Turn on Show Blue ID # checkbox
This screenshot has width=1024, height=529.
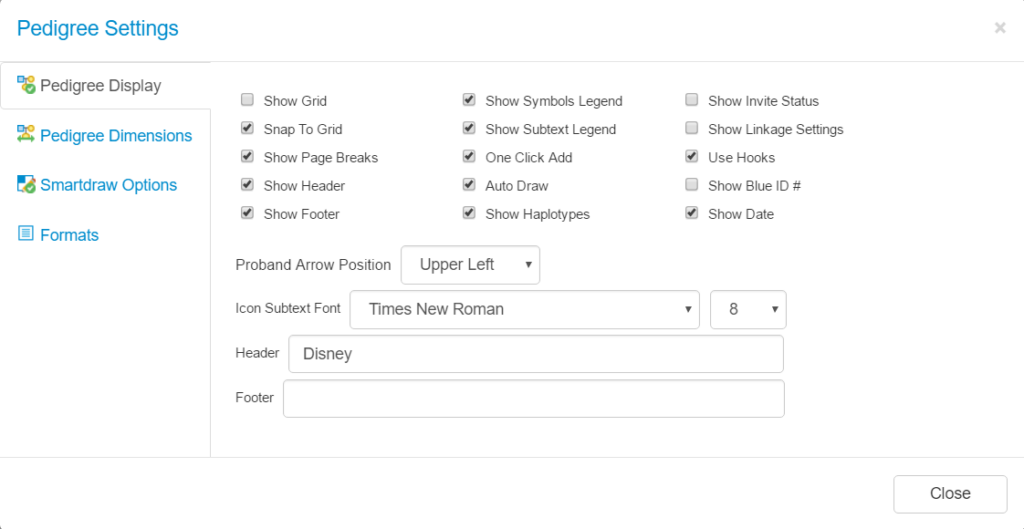tap(691, 185)
